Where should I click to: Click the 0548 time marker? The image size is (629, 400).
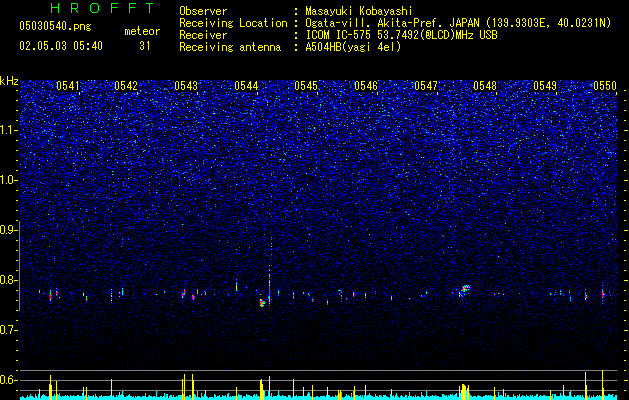[485, 86]
